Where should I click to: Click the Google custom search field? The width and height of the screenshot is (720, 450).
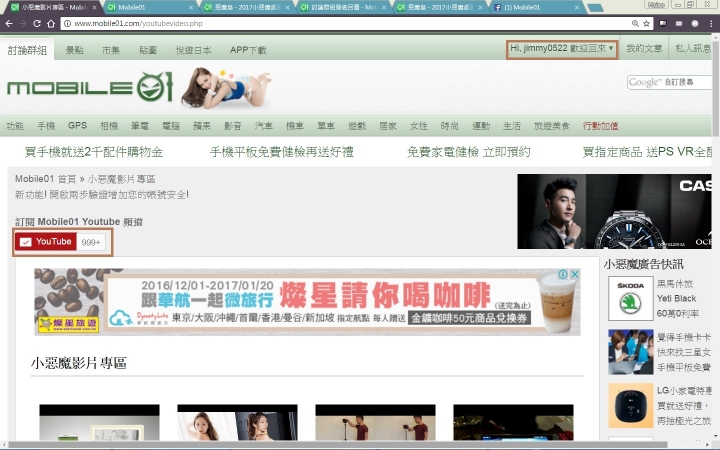coord(669,83)
